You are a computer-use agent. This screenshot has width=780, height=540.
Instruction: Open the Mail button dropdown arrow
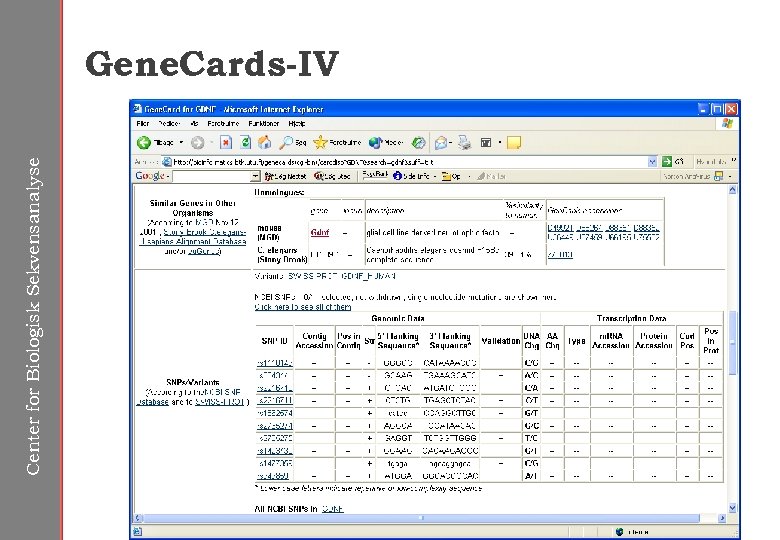coord(450,143)
